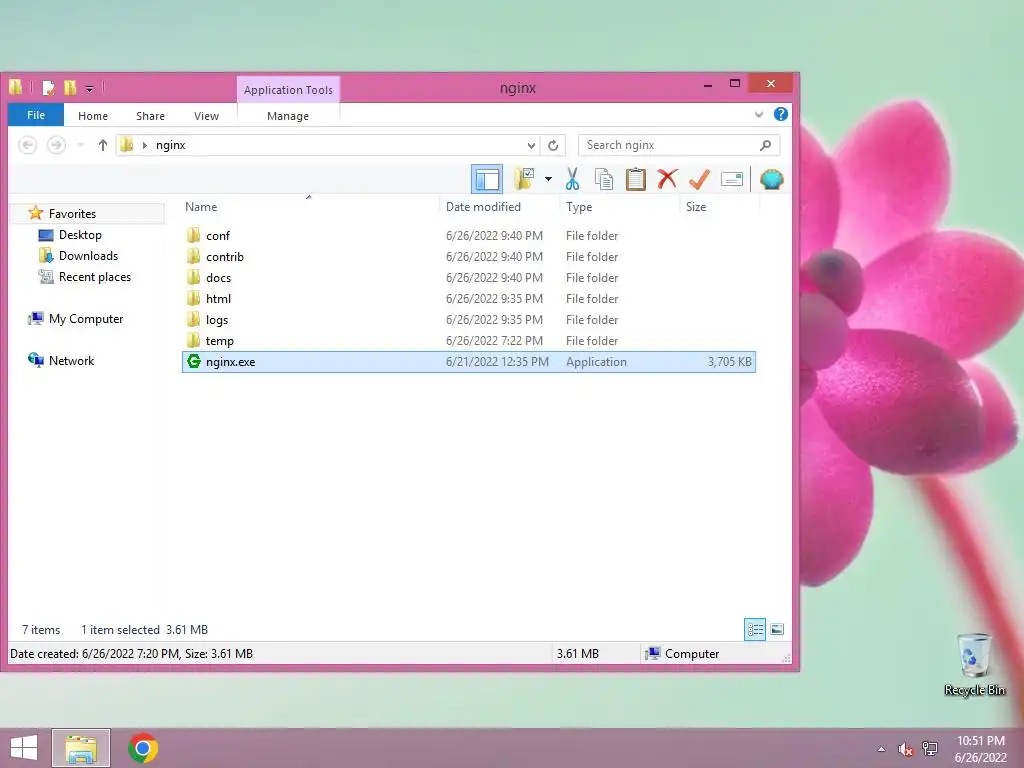The height and width of the screenshot is (768, 1024).
Task: Click the Copy pages icon
Action: 604,179
